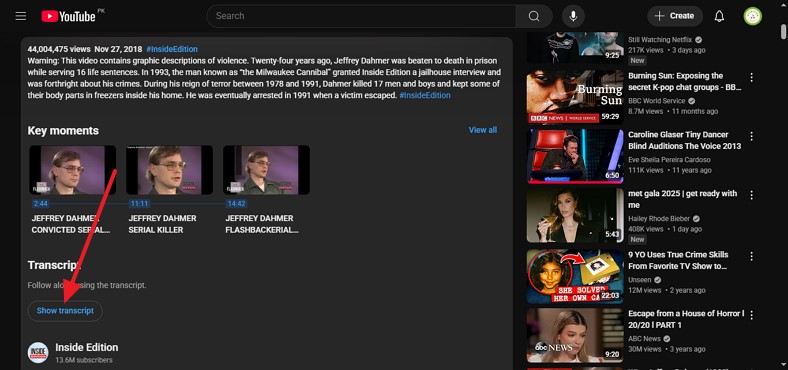
Task: Open BBC World Service channel link
Action: (656, 101)
